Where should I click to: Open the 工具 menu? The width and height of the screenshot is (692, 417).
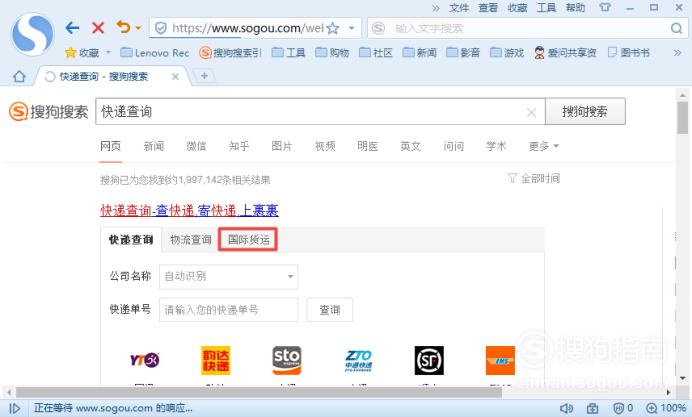(546, 8)
